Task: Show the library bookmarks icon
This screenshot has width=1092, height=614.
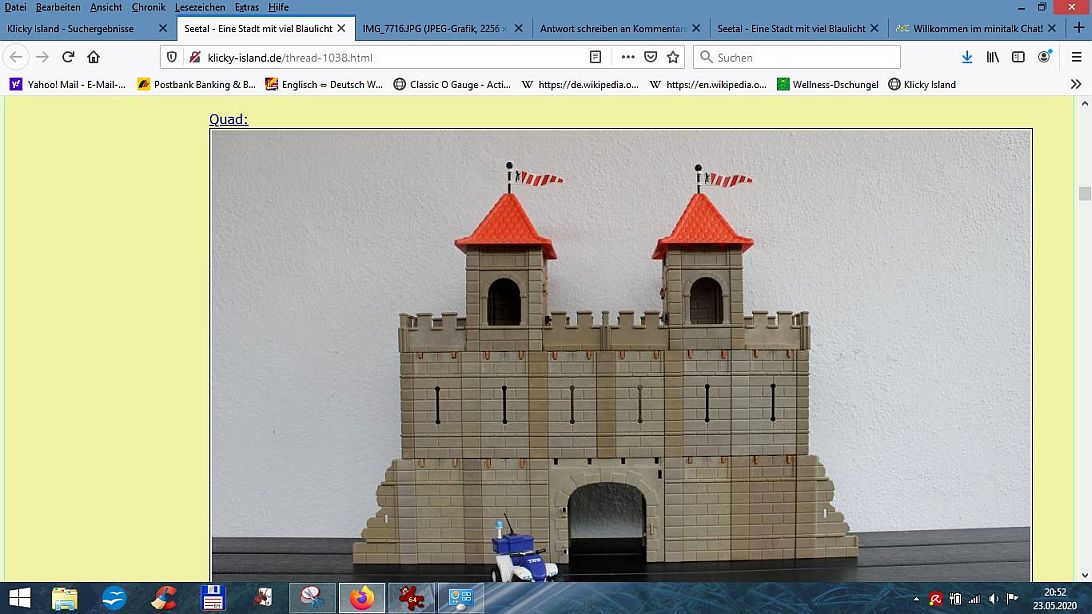Action: tap(993, 57)
